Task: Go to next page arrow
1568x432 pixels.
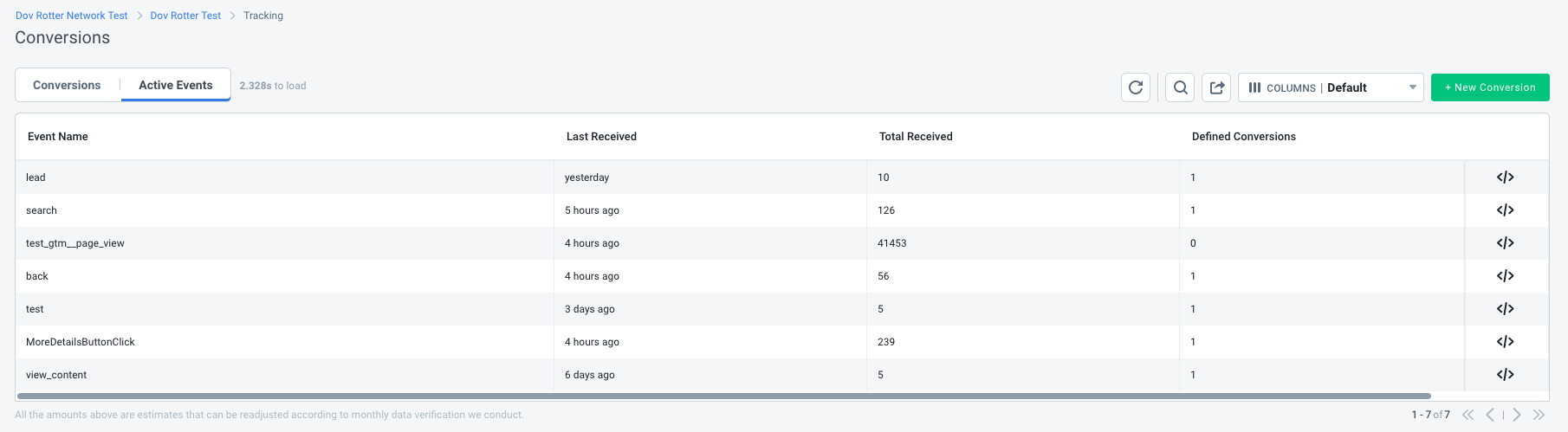Action: click(1517, 415)
